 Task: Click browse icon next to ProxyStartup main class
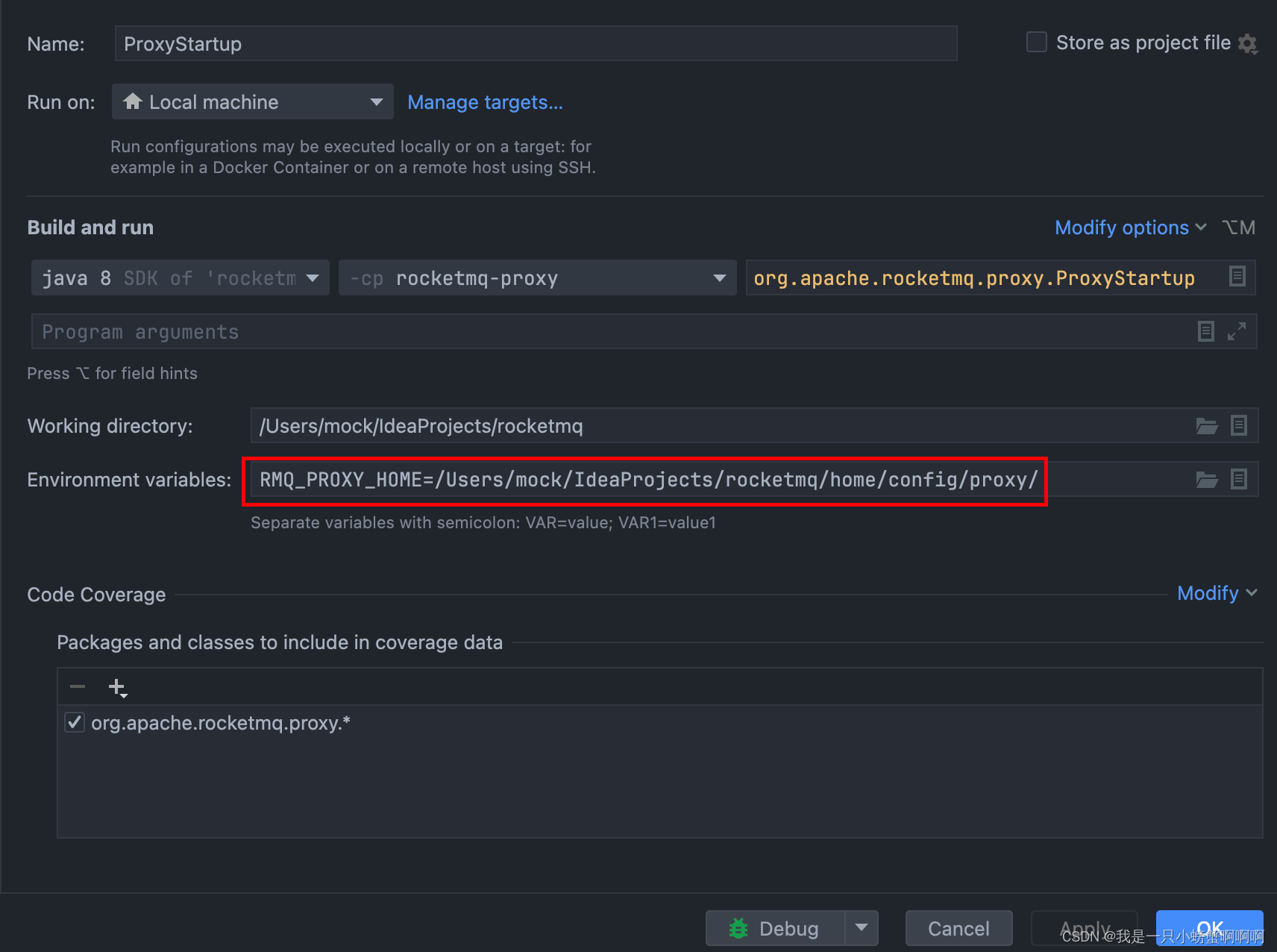1237,277
